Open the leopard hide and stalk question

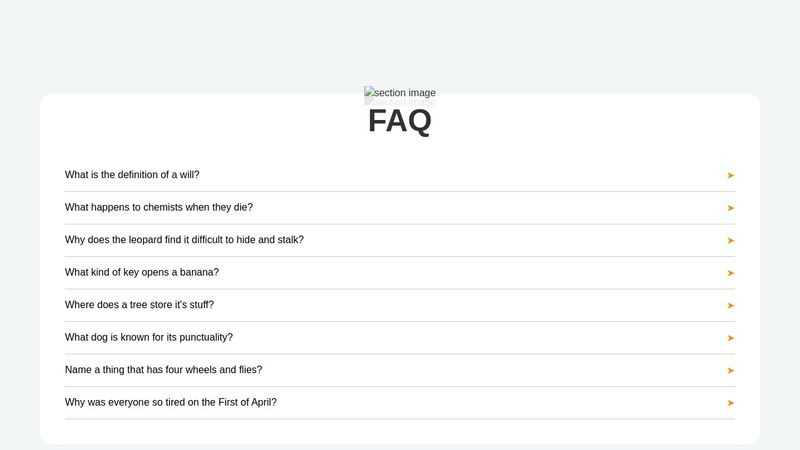click(399, 240)
